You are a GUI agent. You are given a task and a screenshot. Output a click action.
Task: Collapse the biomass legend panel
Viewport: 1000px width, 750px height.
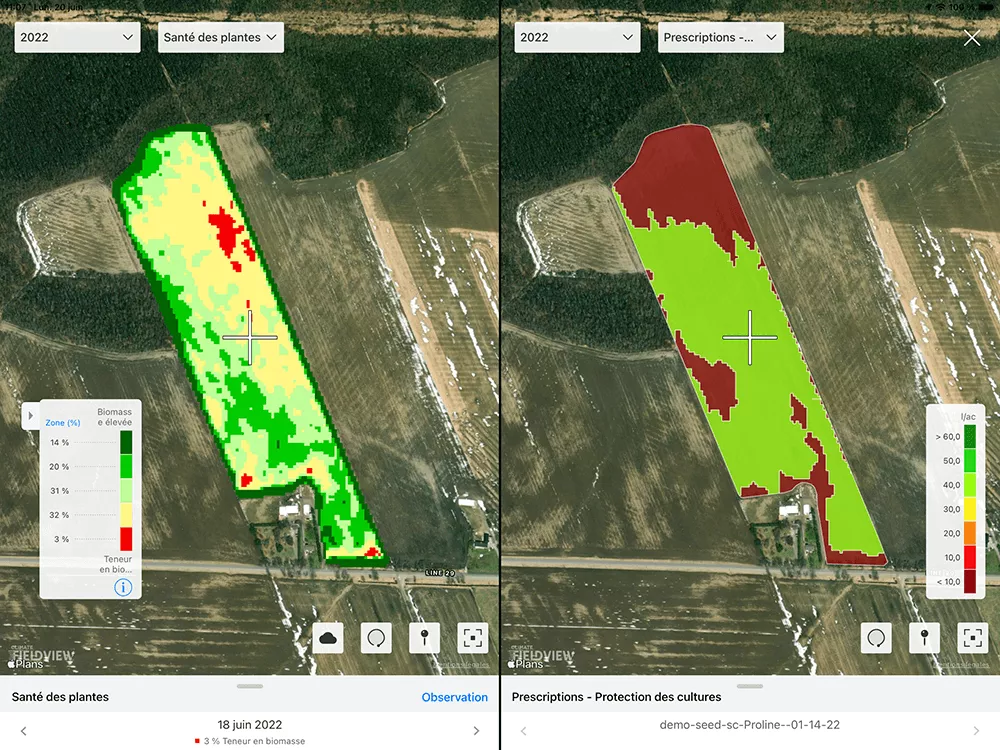pos(30,415)
